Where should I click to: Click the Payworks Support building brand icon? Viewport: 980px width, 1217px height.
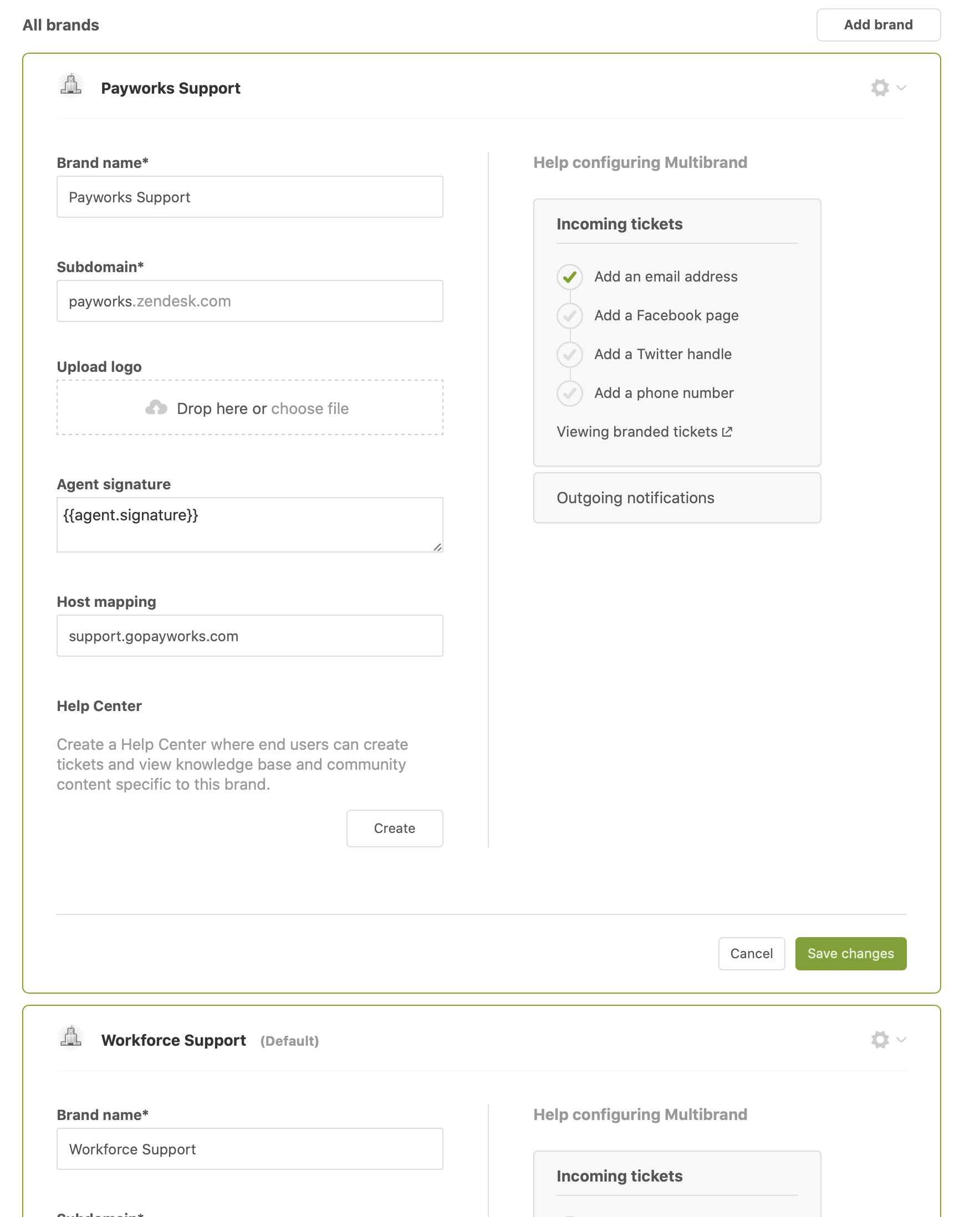coord(70,86)
